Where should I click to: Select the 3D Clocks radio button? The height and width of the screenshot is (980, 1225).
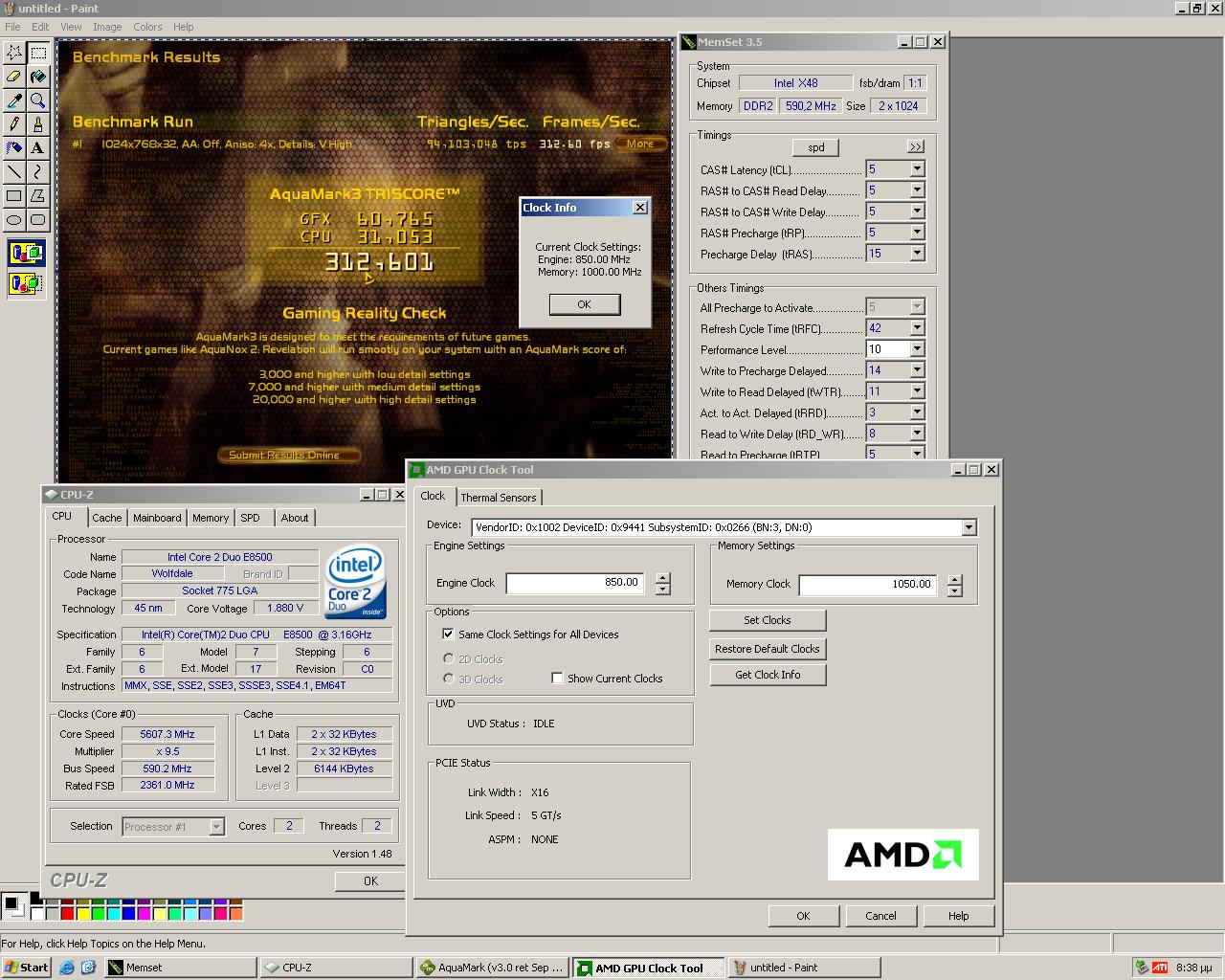pos(448,679)
